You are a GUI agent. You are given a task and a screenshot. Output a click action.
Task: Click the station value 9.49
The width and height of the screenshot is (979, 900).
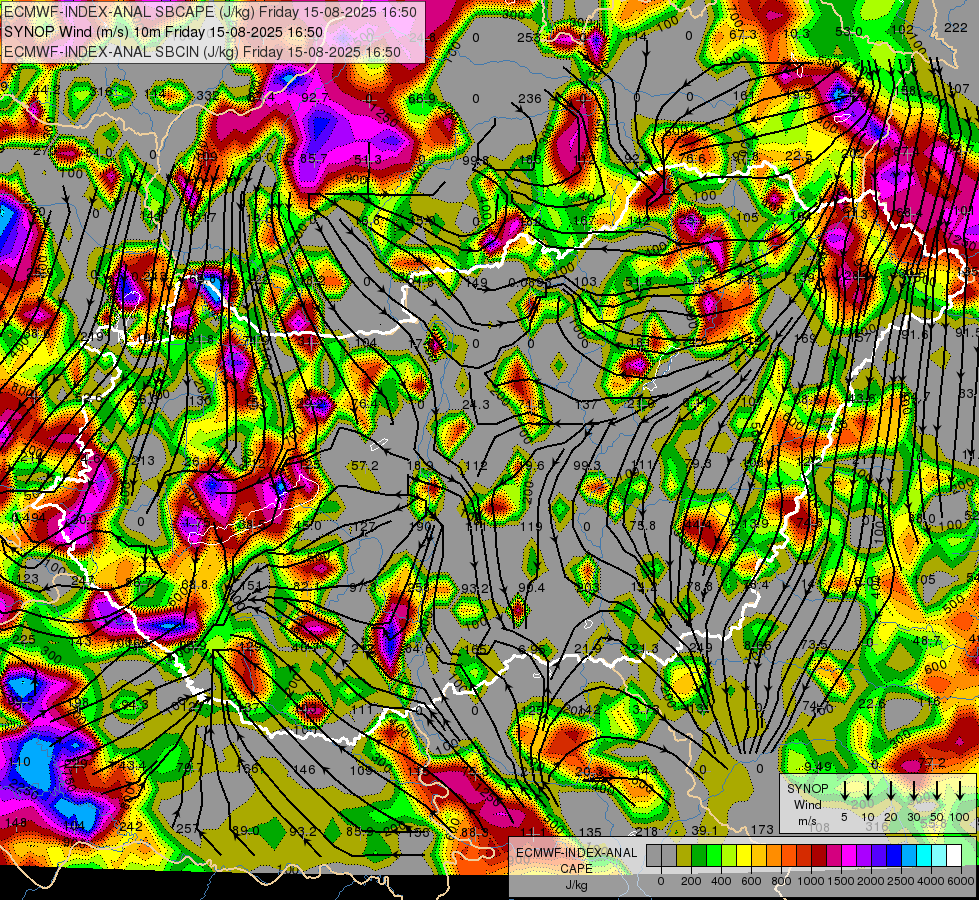coord(818,766)
